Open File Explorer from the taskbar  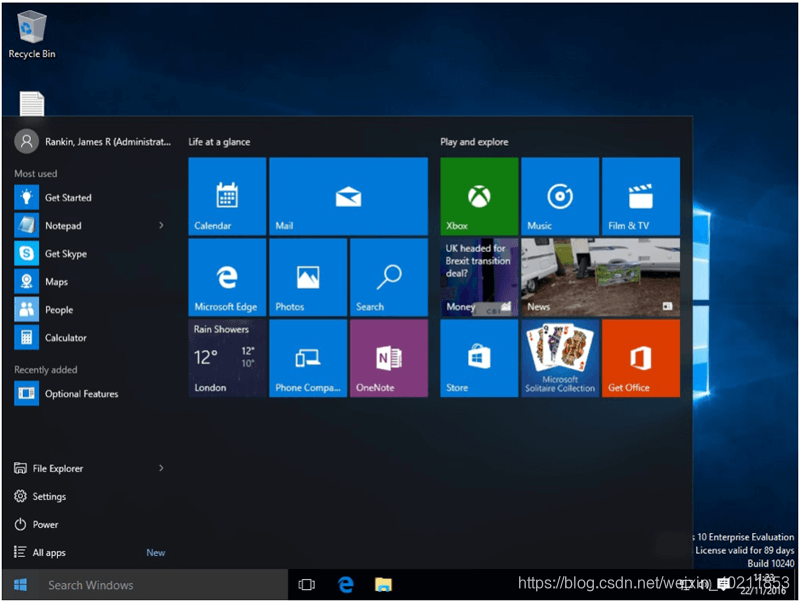point(383,585)
